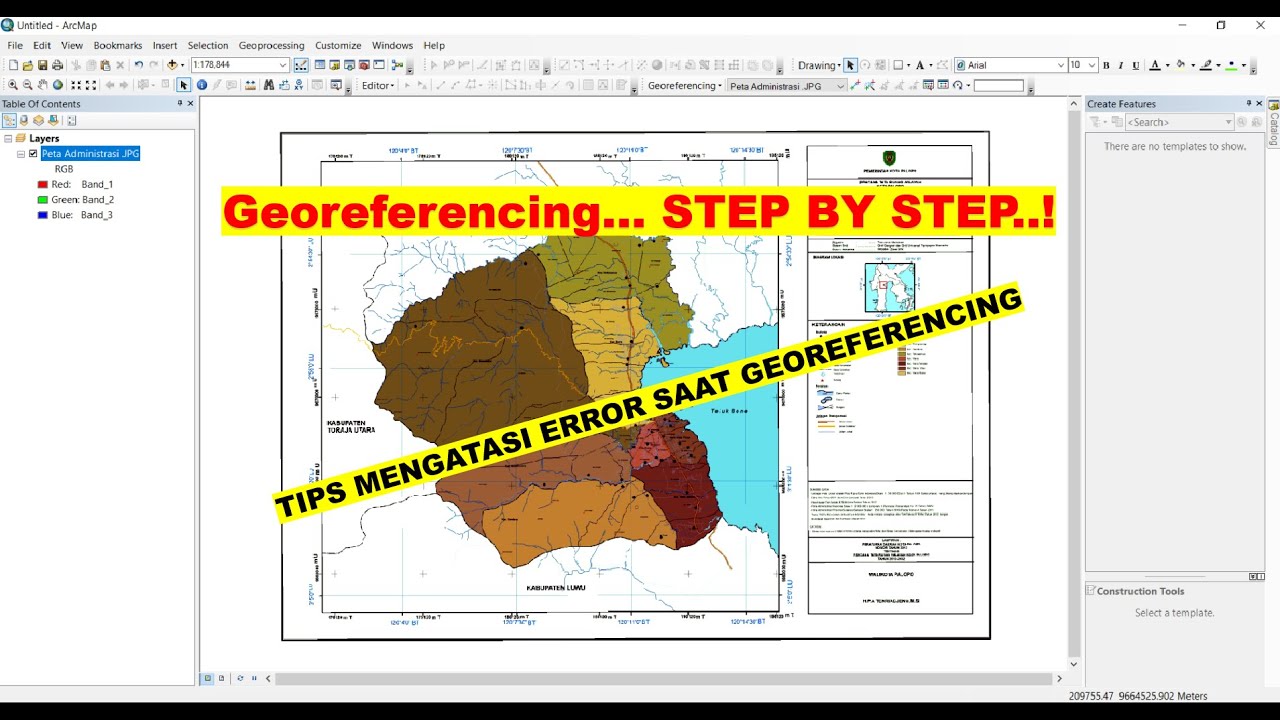Open the Editor Toolbar icon beside the scale box
This screenshot has height=720, width=1280.
click(301, 65)
